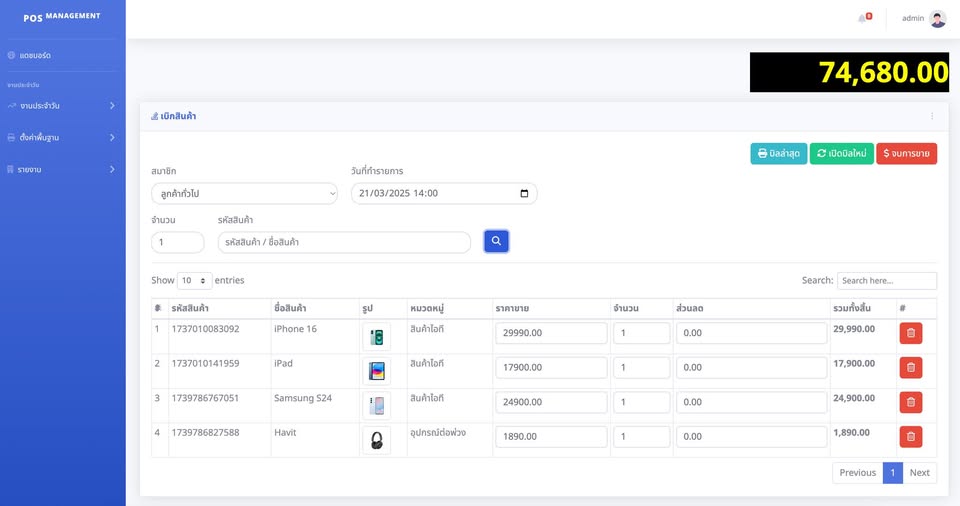
Task: Open the notification bell
Action: click(x=862, y=18)
